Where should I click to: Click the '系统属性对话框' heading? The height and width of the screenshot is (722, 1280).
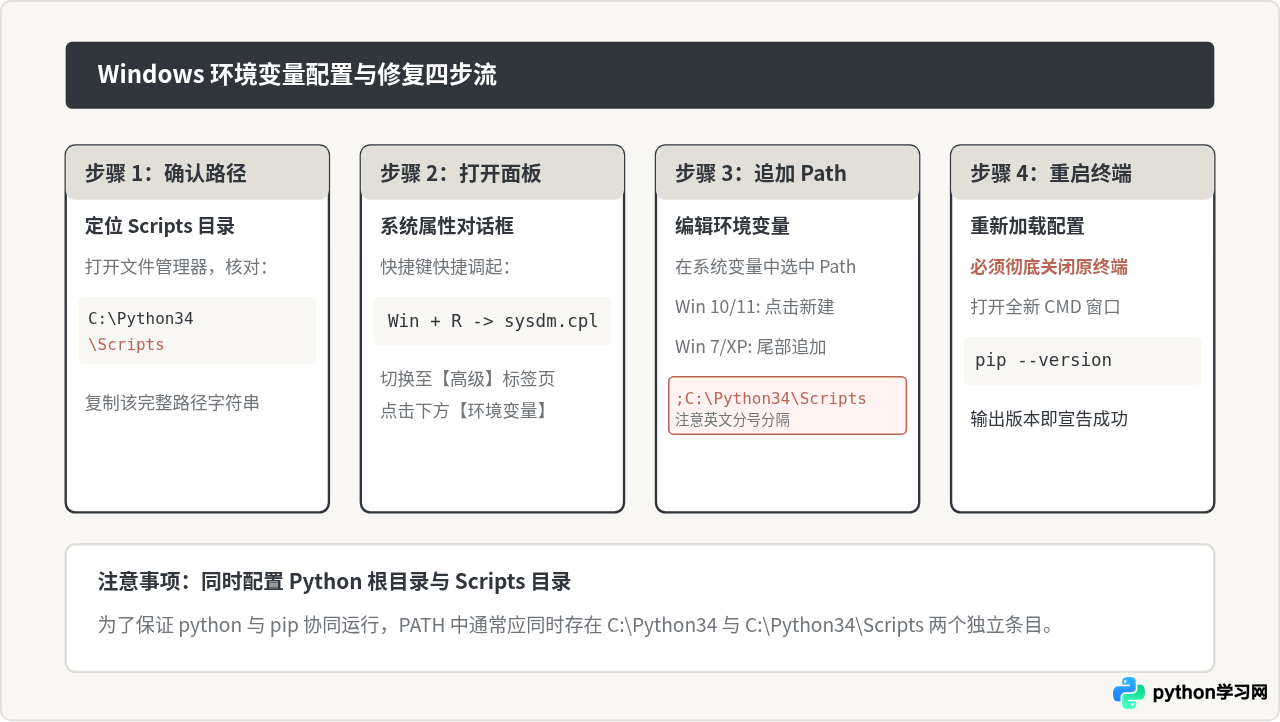click(447, 226)
